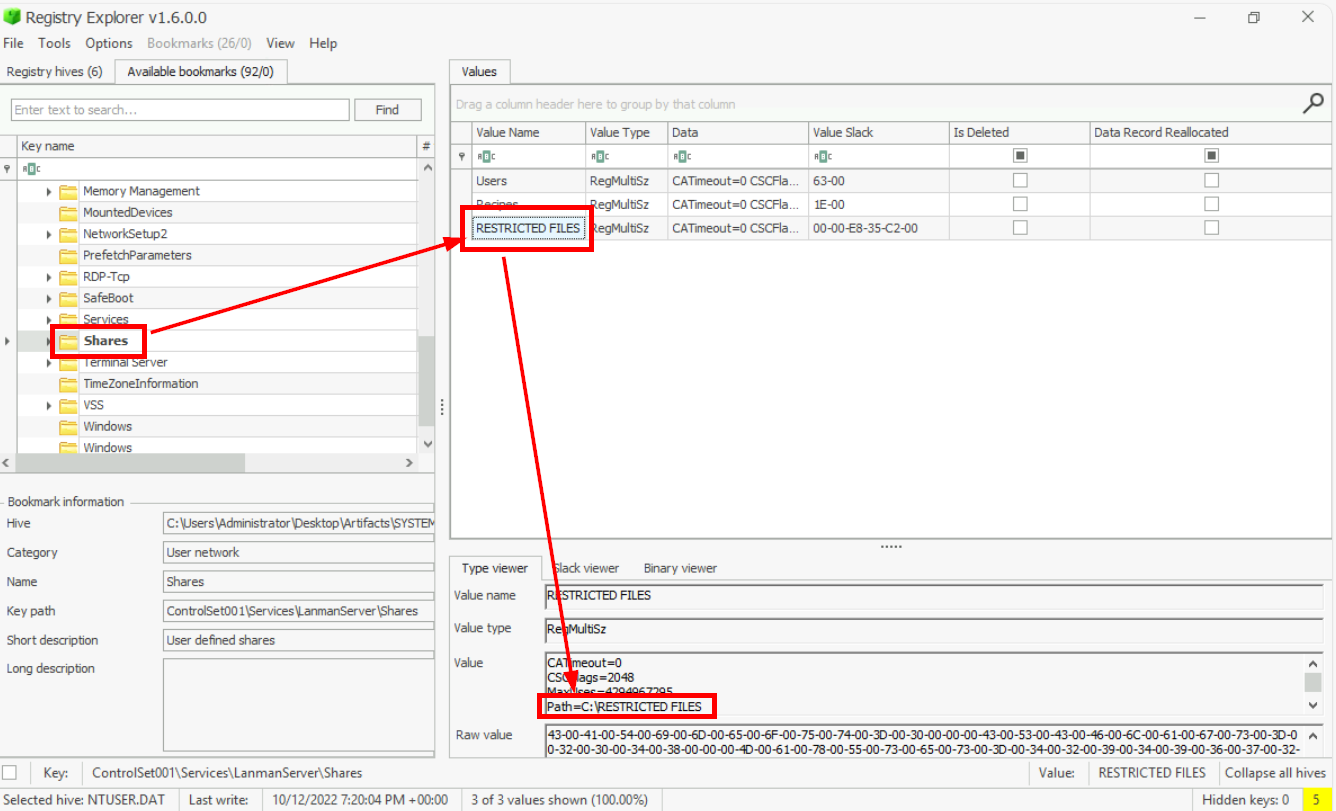Toggle Is Deleted checkbox for Users row
1336x811 pixels.
coord(1020,181)
